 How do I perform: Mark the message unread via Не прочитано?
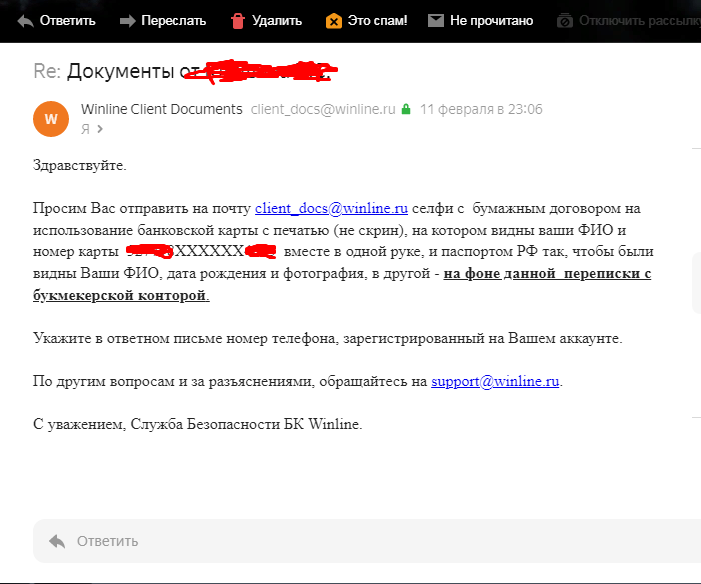[435, 20]
